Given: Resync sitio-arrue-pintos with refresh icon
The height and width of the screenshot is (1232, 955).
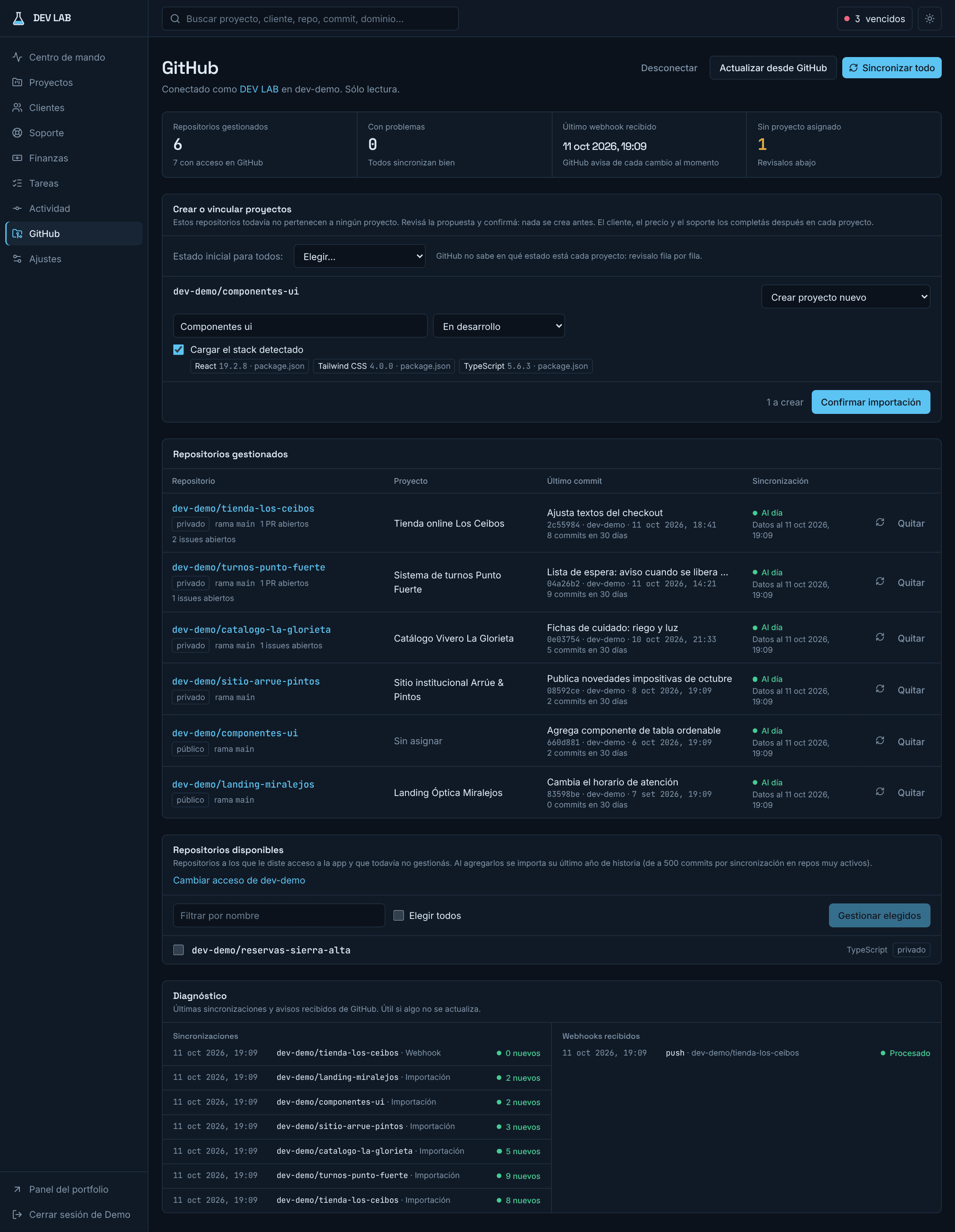Looking at the screenshot, I should point(880,689).
